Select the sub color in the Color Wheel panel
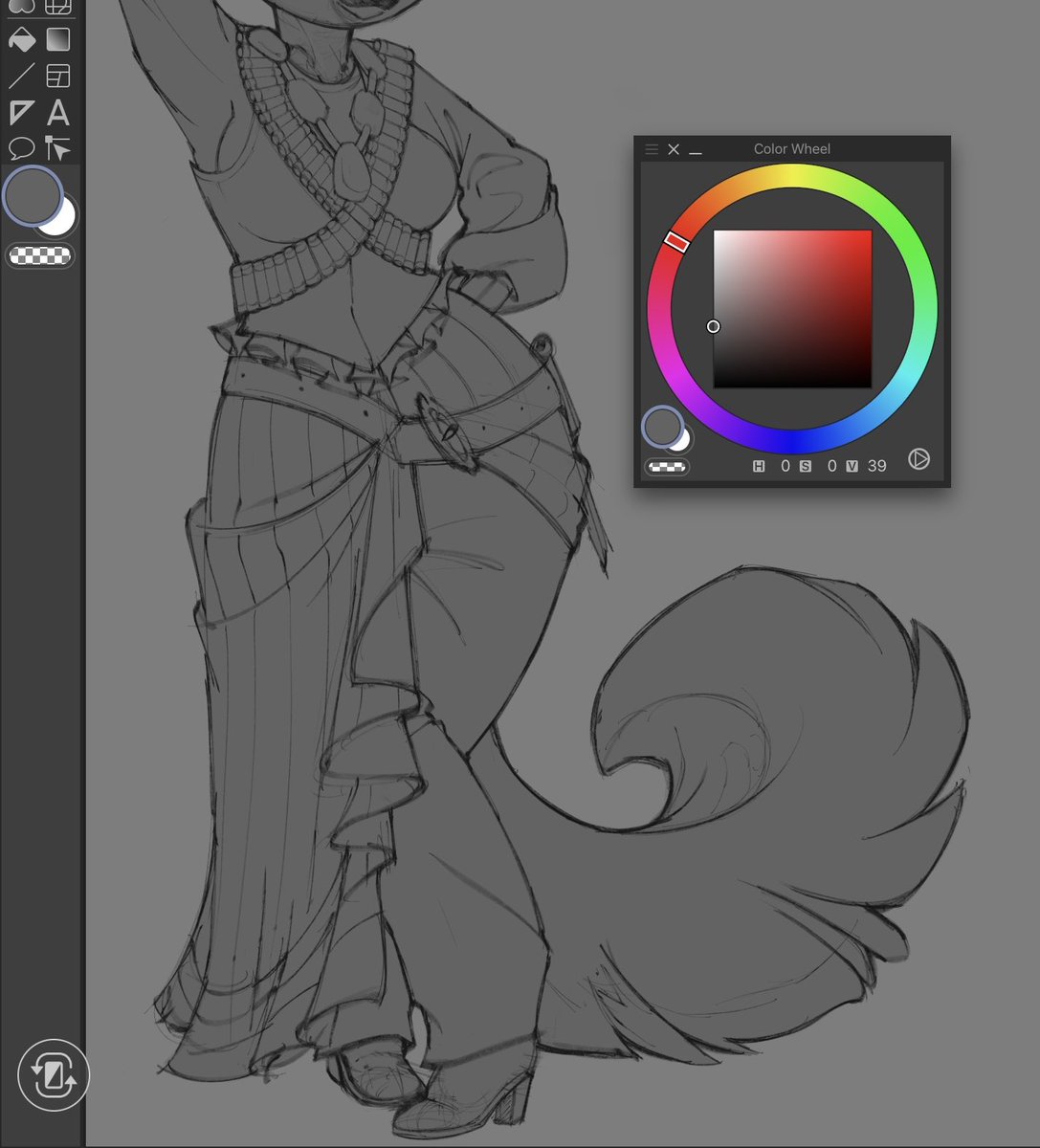The height and width of the screenshot is (1148, 1040). [x=682, y=441]
